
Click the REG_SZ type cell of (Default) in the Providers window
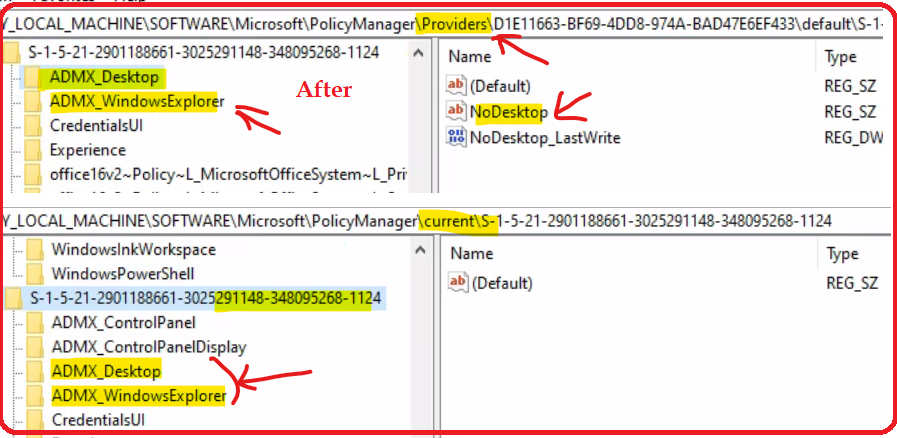pos(850,86)
